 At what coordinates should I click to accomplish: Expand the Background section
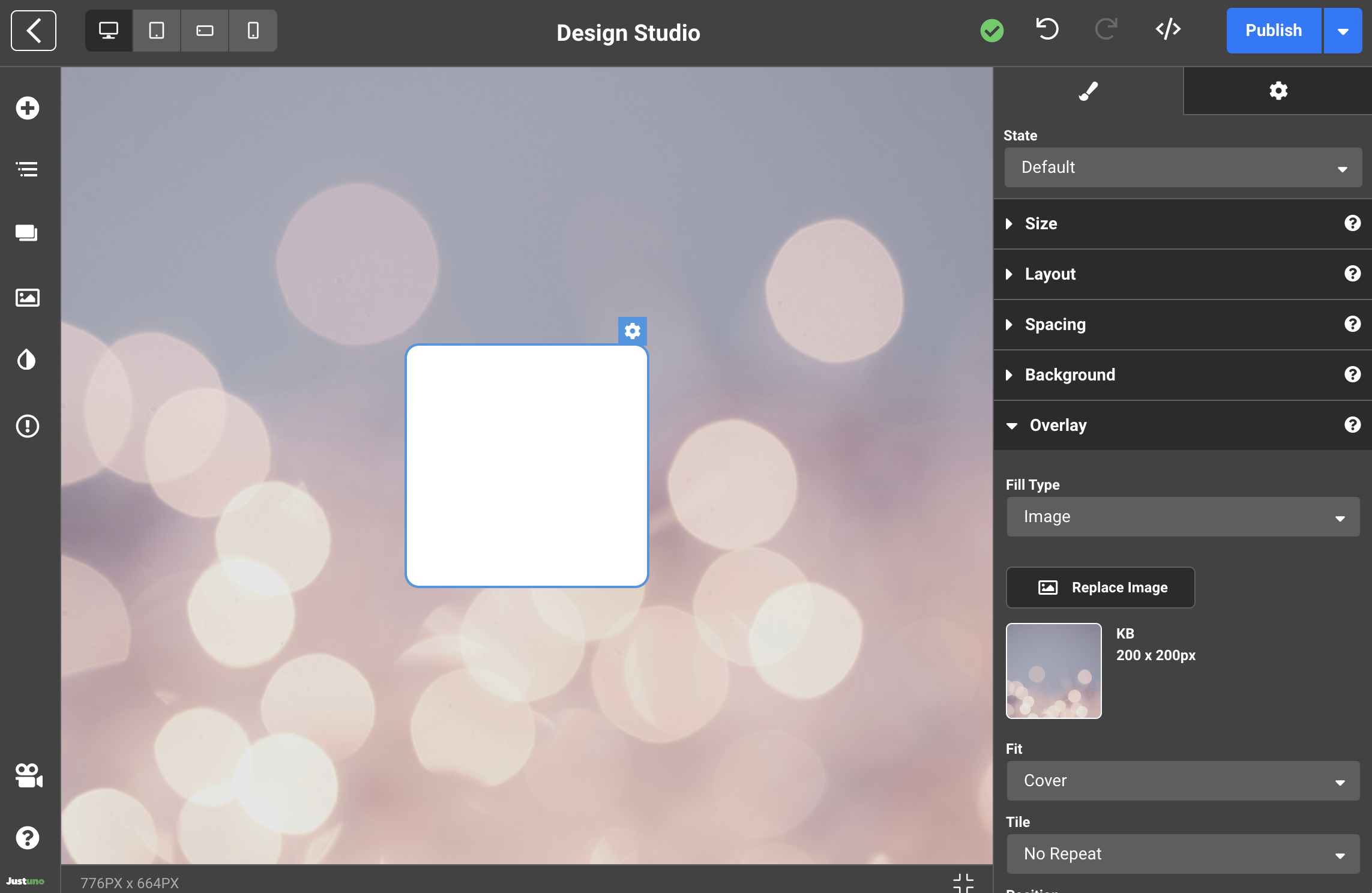click(x=1070, y=375)
